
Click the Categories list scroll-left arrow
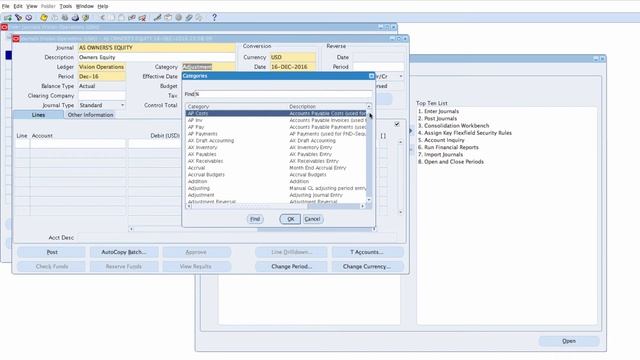pos(189,206)
